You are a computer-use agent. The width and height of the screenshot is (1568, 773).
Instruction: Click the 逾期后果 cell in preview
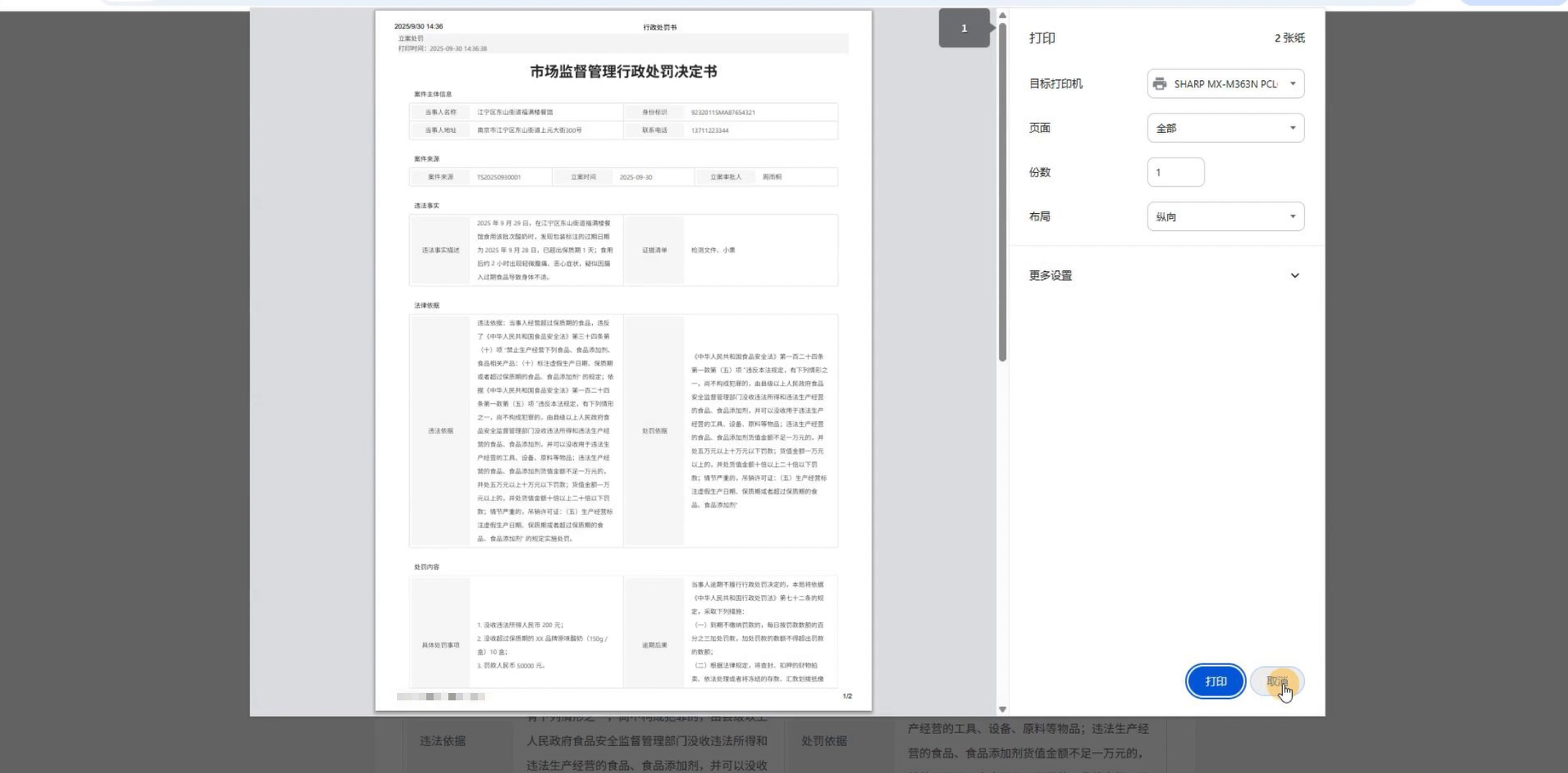[655, 645]
